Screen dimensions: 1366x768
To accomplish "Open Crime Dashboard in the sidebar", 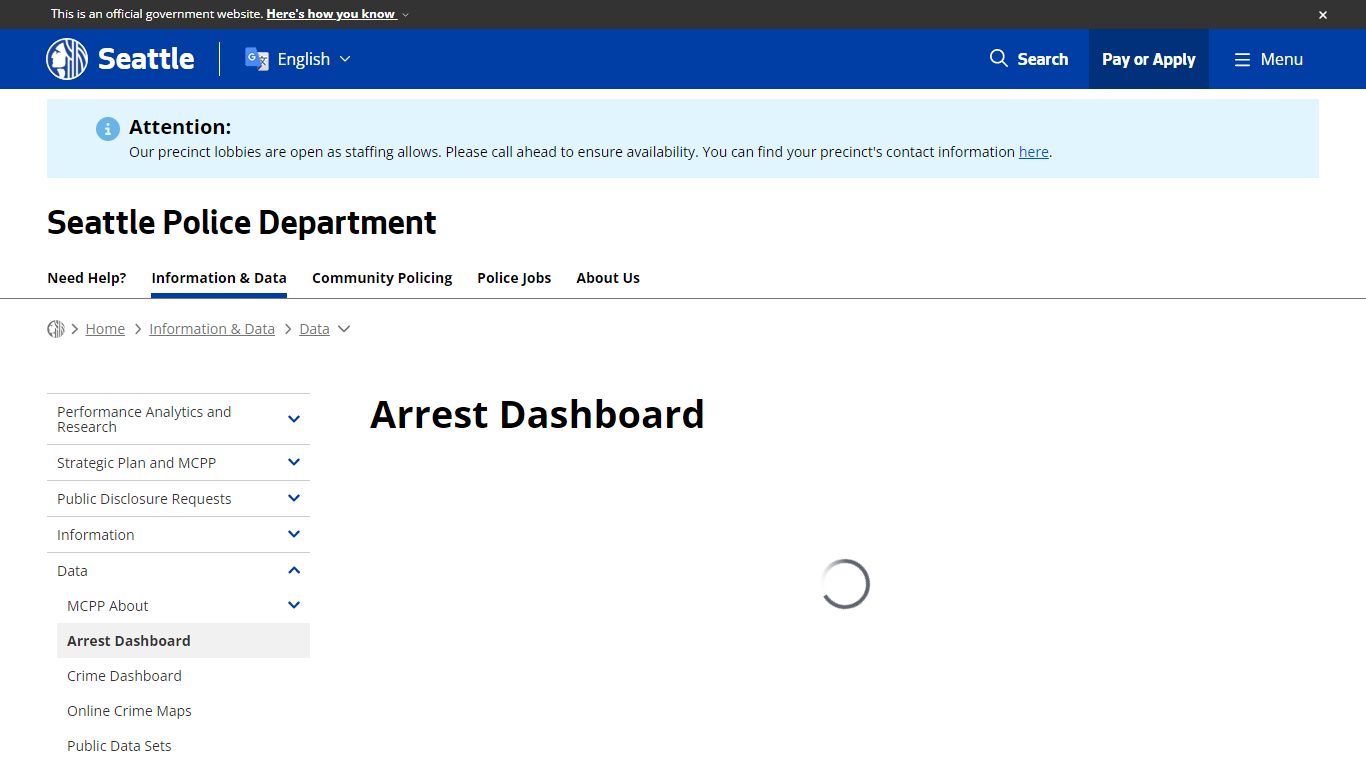I will click(124, 676).
